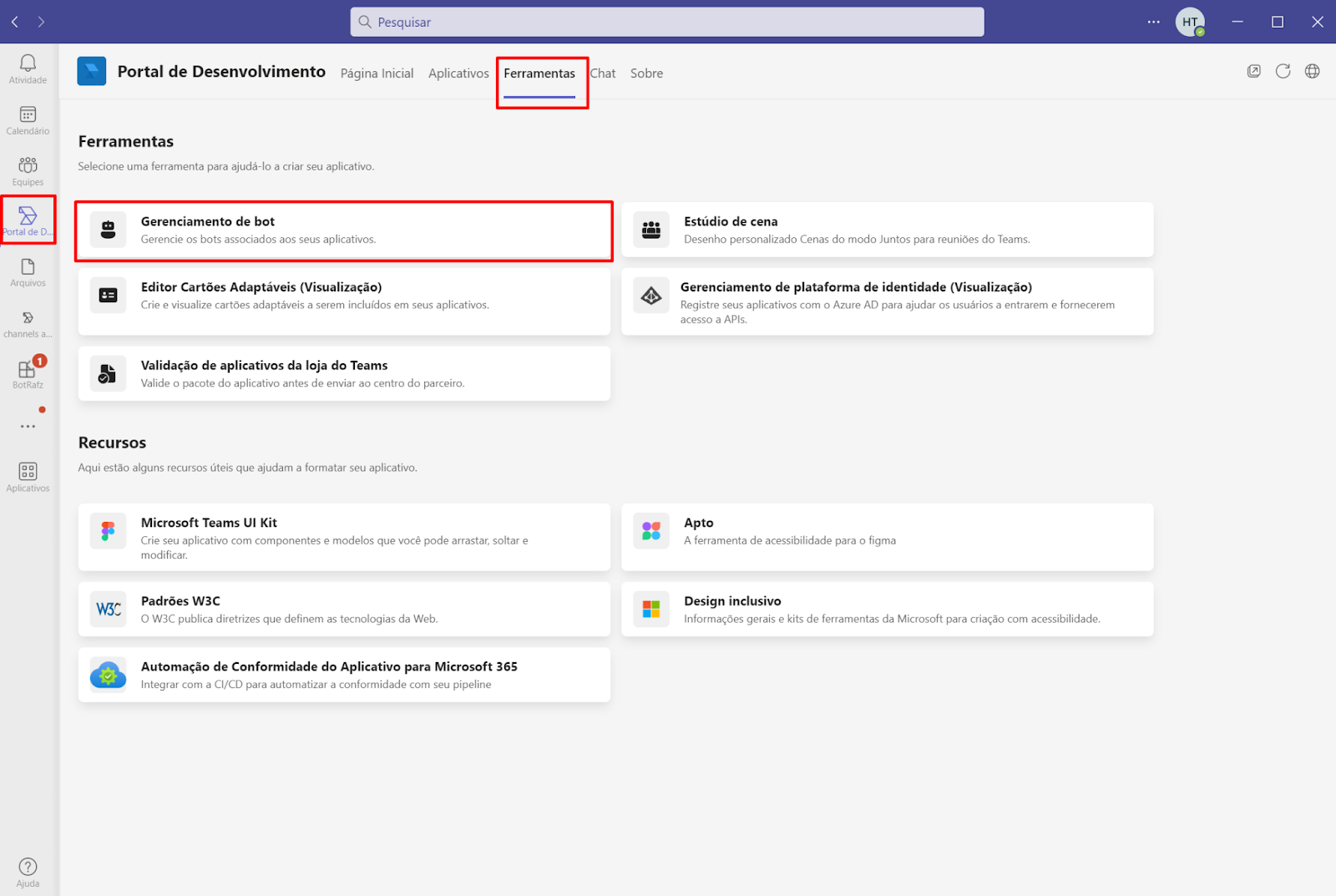Image resolution: width=1336 pixels, height=896 pixels.
Task: Switch to the Aplicativos tab
Action: point(458,73)
